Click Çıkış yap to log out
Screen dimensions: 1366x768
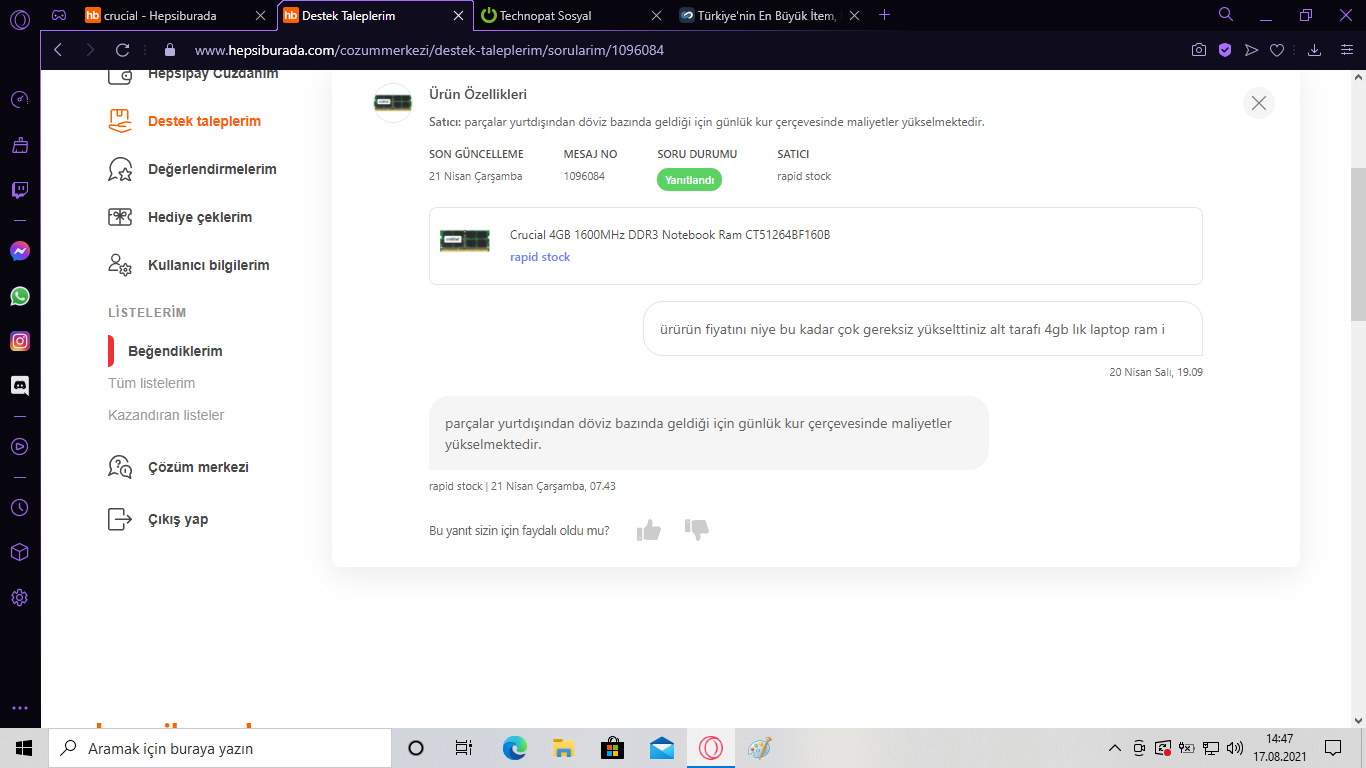158,519
